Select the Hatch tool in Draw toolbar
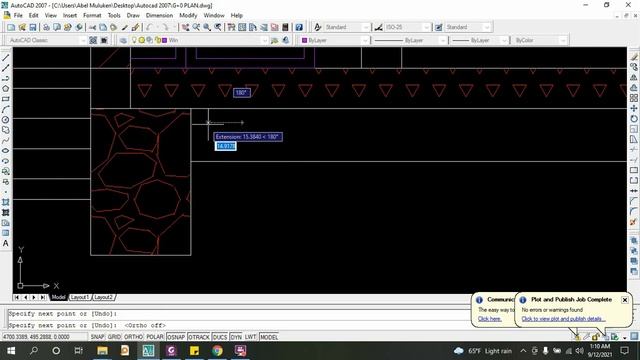This screenshot has width=640, height=360. (x=6, y=202)
